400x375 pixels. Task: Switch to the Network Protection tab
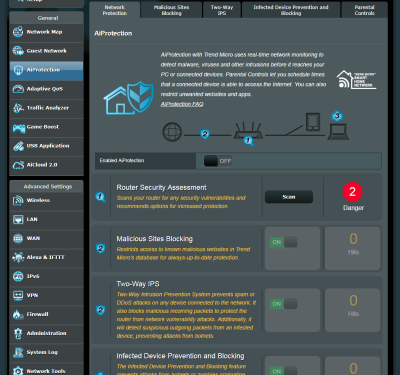click(x=115, y=10)
